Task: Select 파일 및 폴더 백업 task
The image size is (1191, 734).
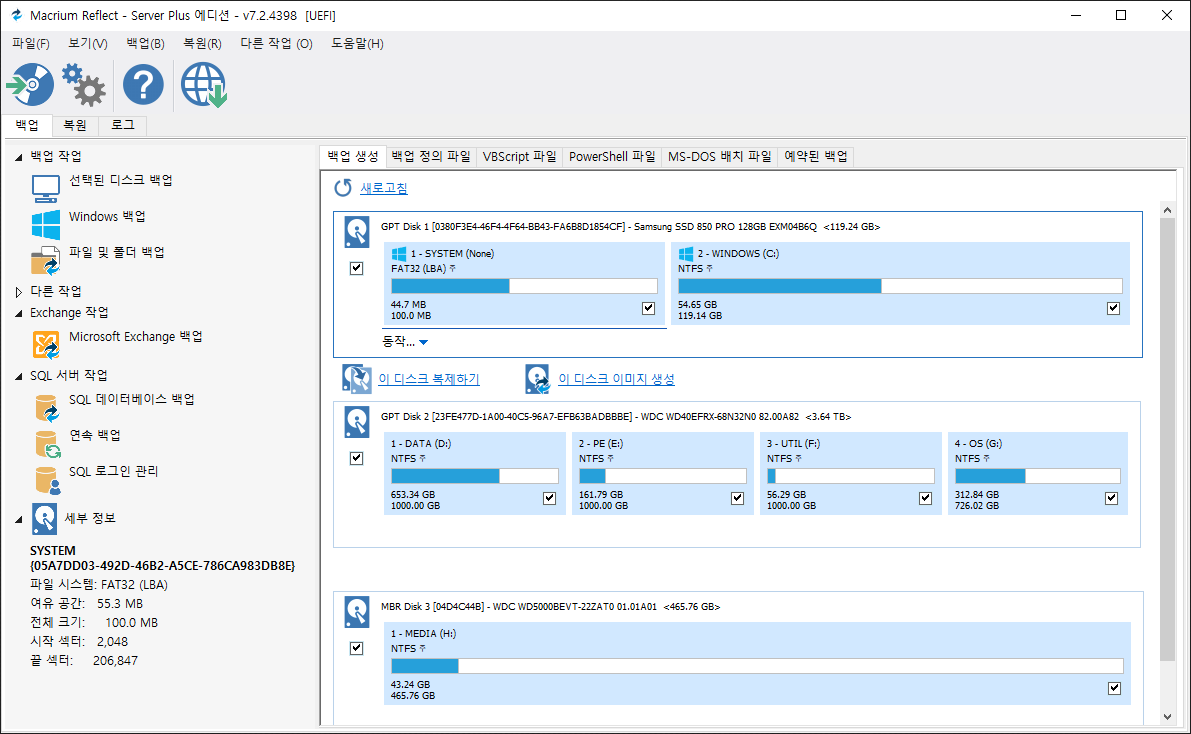Action: click(x=117, y=252)
